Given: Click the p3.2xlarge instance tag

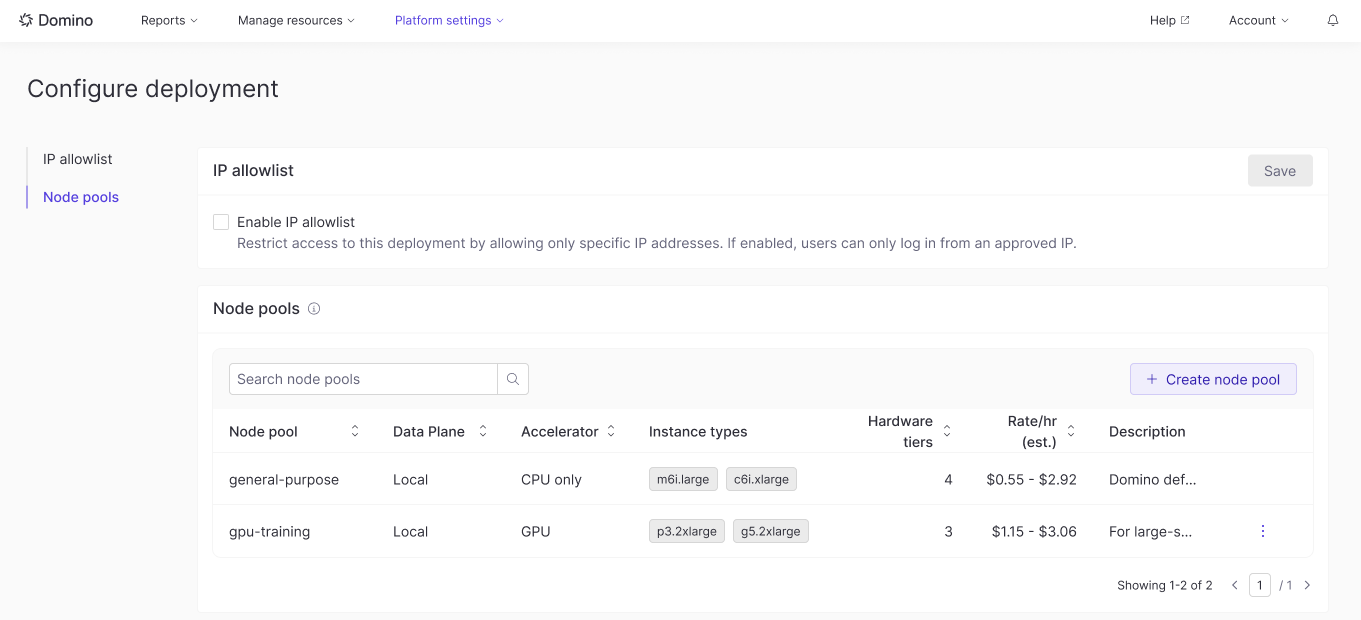Looking at the screenshot, I should [687, 531].
